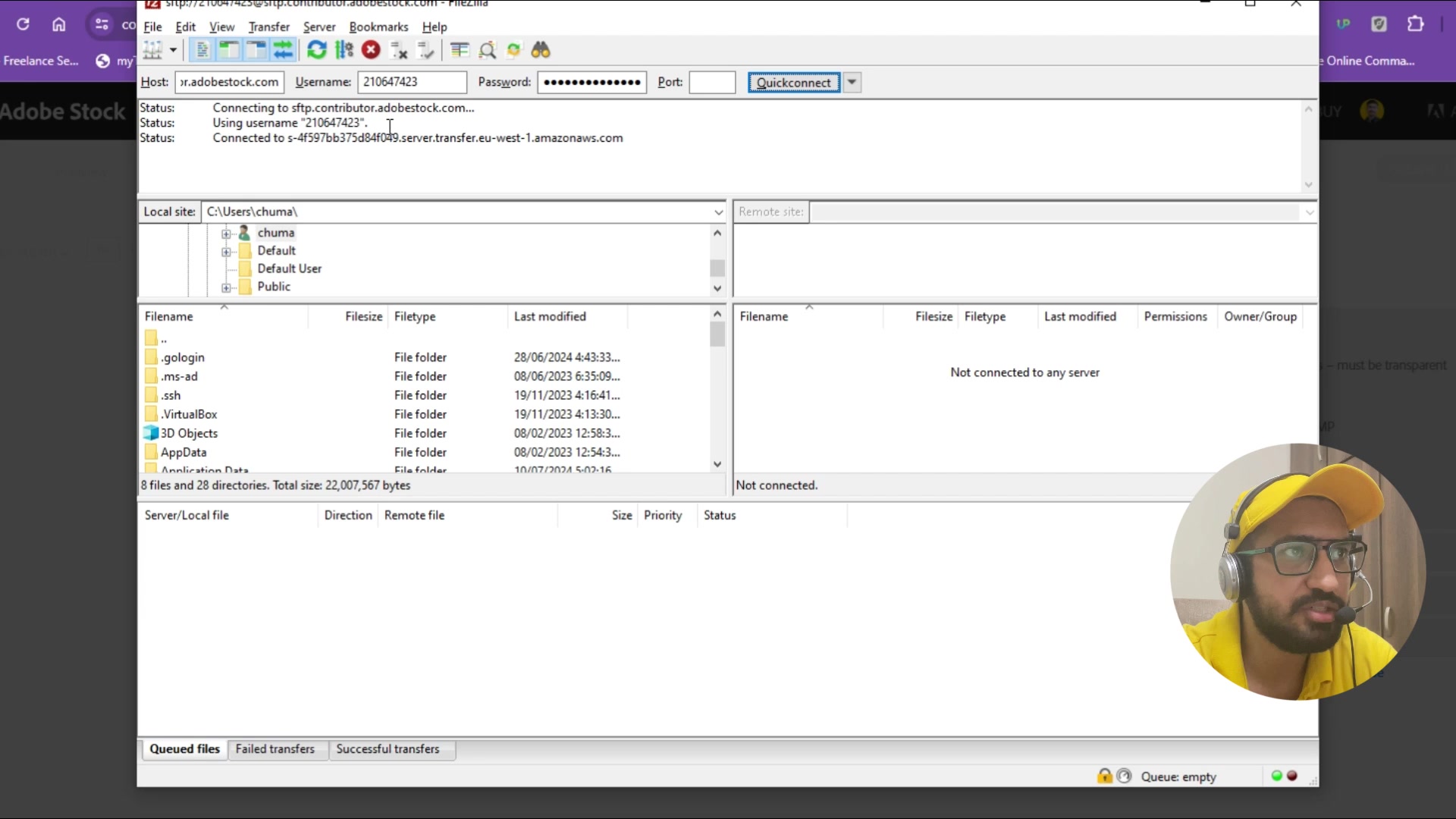Select the .ssh folder
Image resolution: width=1456 pixels, height=819 pixels.
171,395
